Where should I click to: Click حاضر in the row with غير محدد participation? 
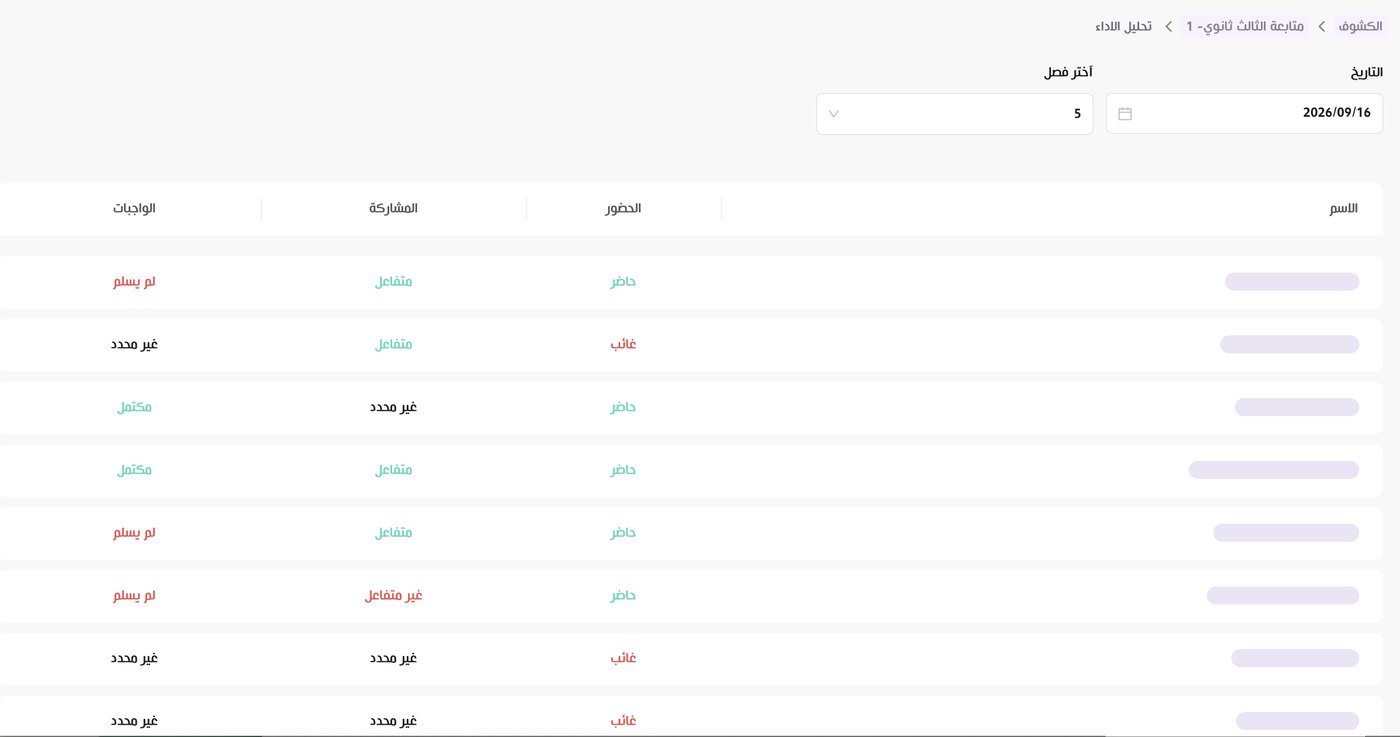623,407
